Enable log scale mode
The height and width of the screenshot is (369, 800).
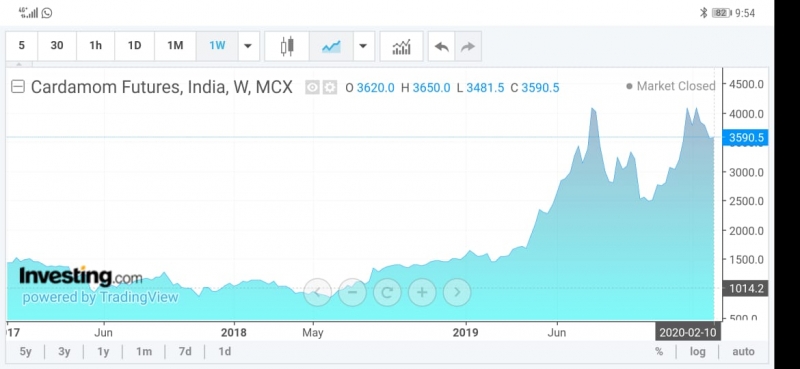coord(697,352)
